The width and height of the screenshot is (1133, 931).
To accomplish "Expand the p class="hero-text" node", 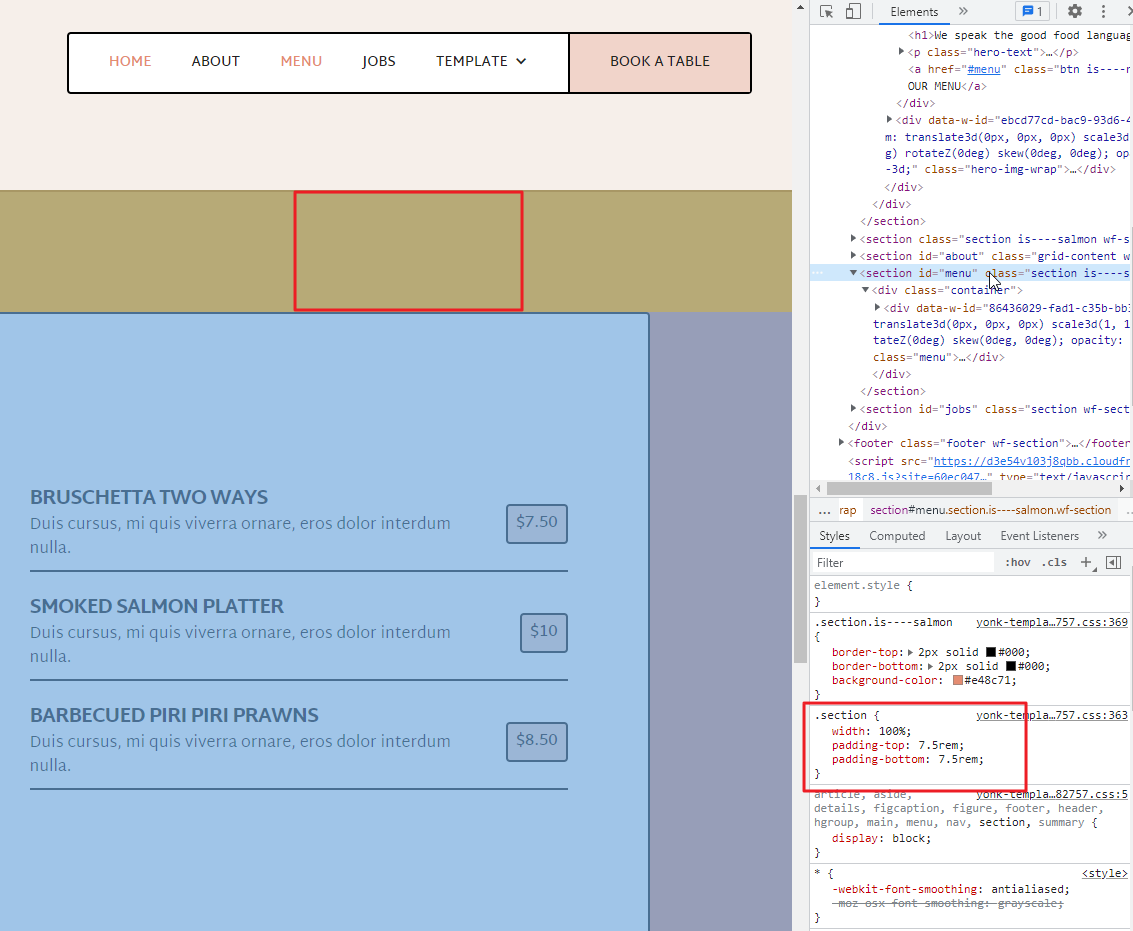I will pyautogui.click(x=901, y=52).
